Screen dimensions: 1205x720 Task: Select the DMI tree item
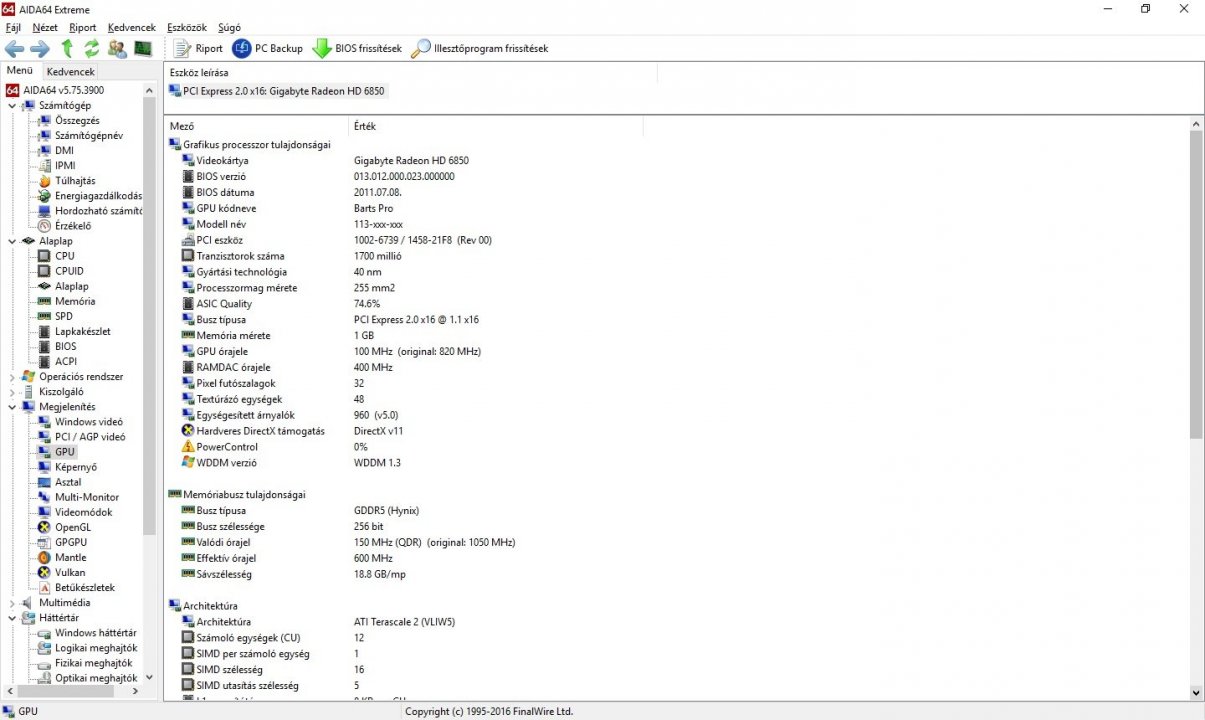pyautogui.click(x=64, y=150)
